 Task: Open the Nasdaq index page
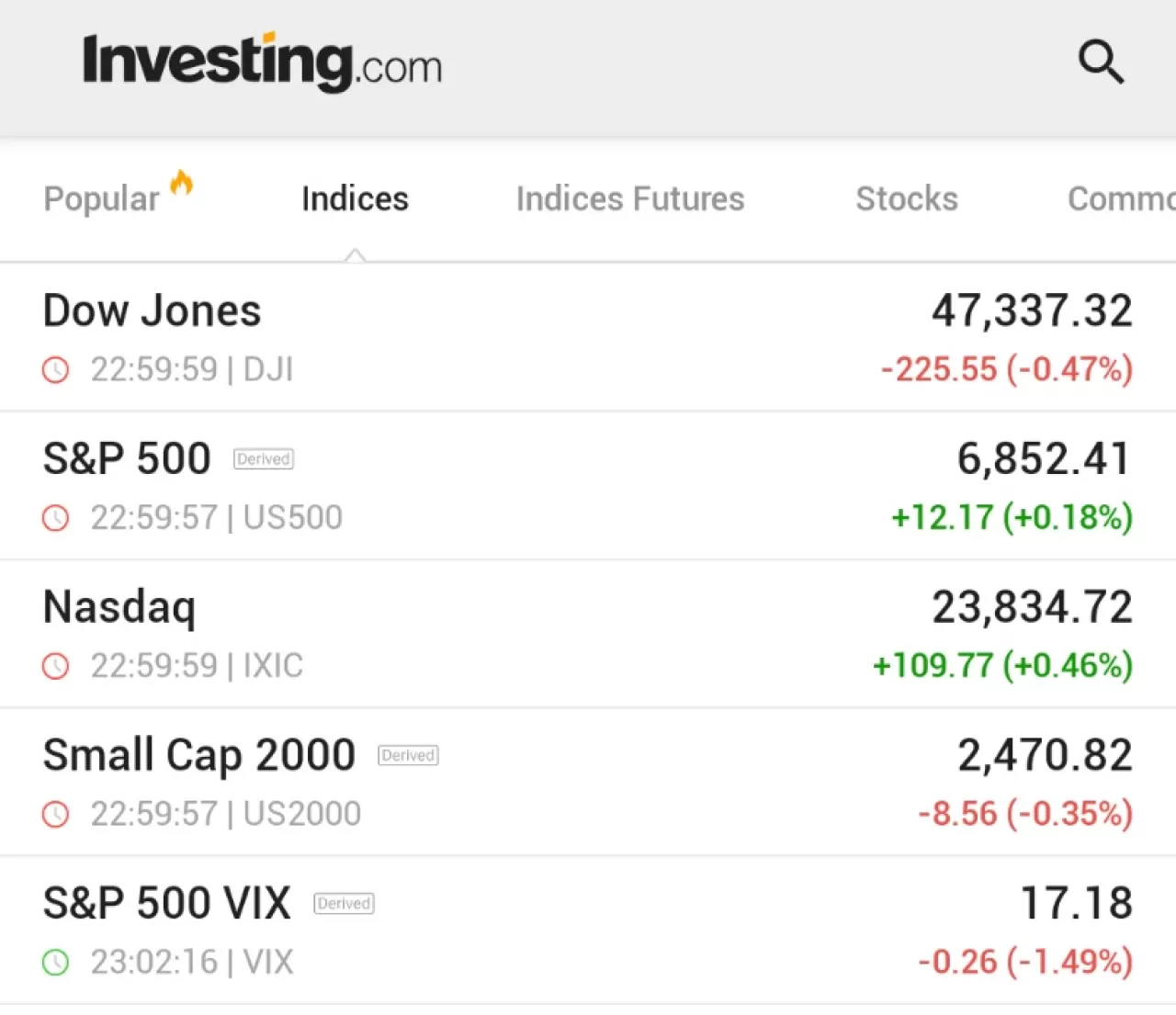tap(119, 606)
